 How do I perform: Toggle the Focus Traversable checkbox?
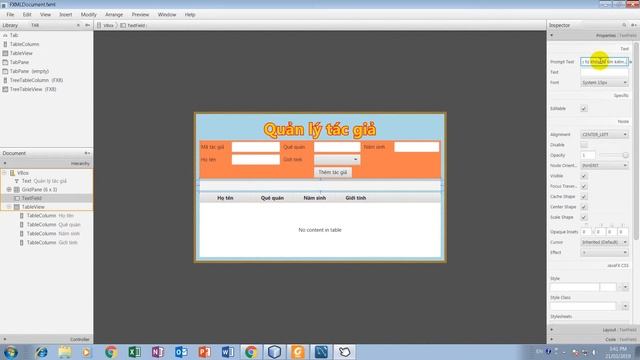[x=584, y=186]
